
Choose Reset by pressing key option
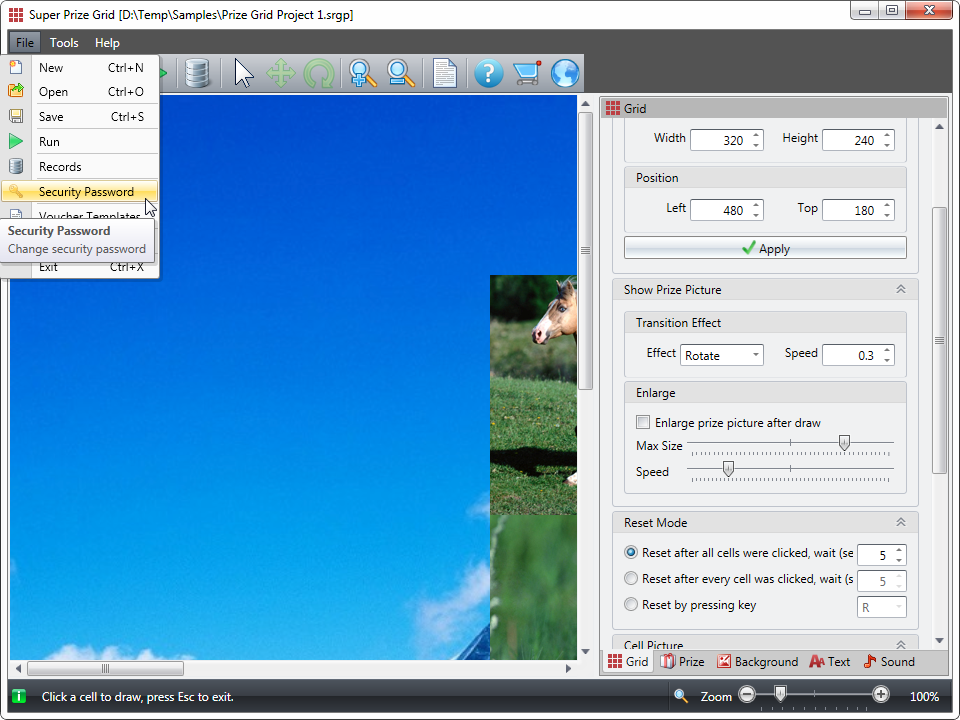[x=631, y=604]
